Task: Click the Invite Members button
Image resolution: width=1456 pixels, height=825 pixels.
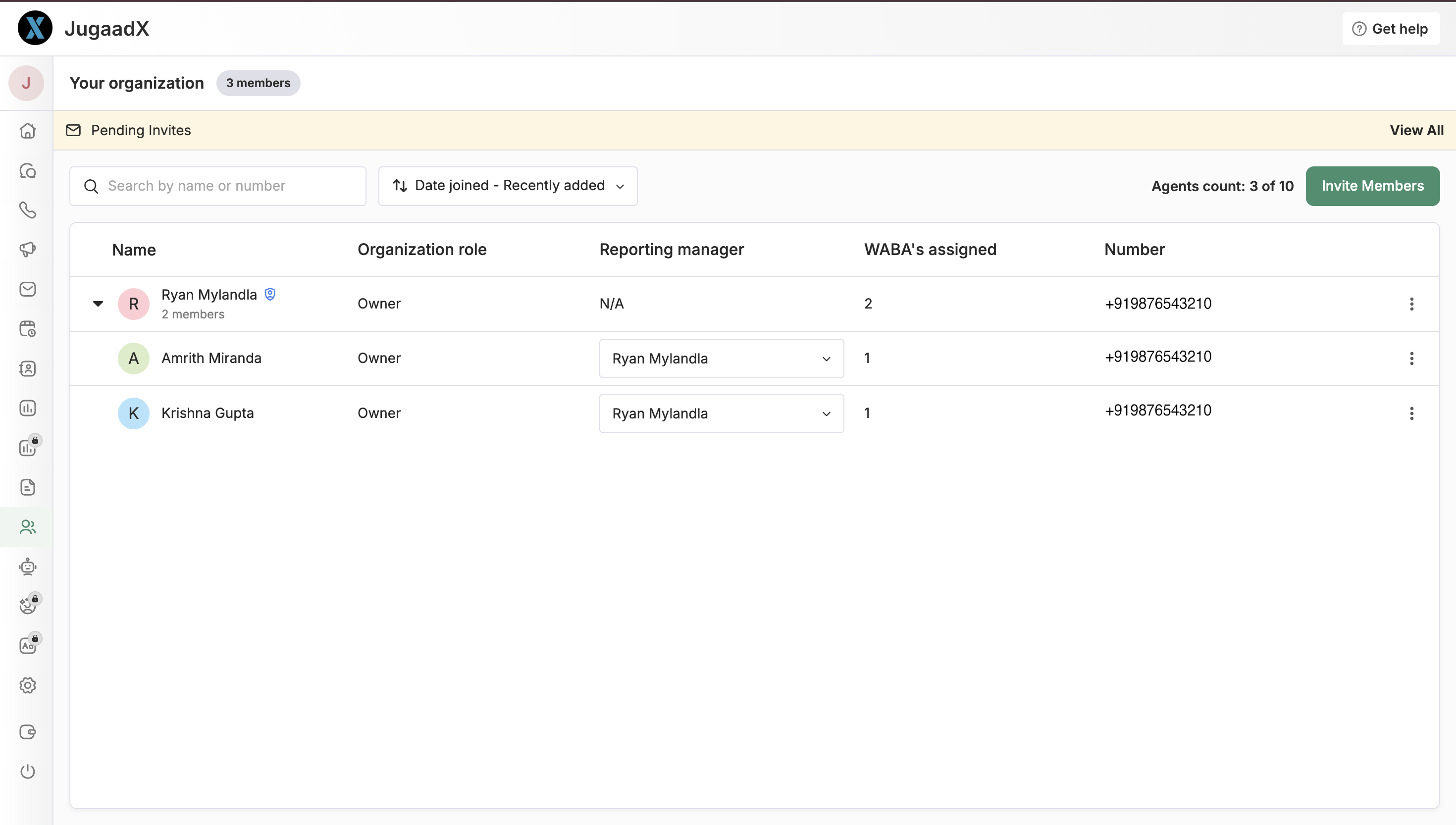Action: 1372,186
